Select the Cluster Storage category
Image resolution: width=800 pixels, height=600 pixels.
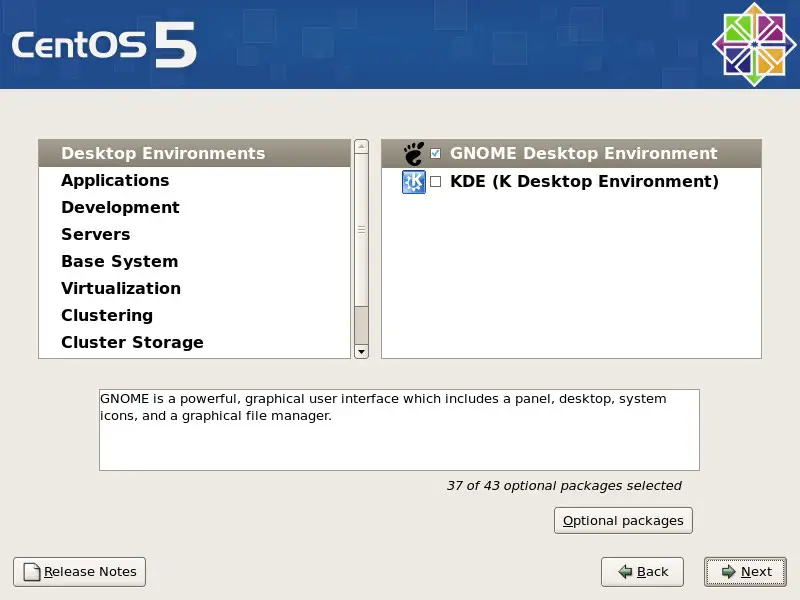click(194, 342)
